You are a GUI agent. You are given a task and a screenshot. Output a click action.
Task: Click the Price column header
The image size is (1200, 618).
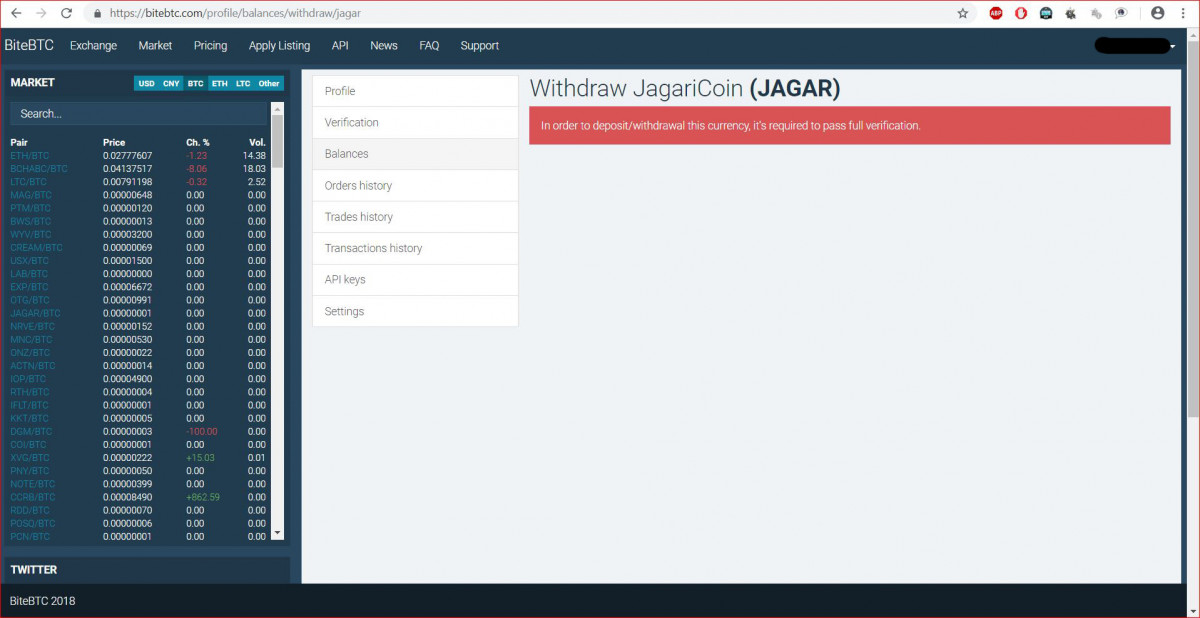point(114,143)
